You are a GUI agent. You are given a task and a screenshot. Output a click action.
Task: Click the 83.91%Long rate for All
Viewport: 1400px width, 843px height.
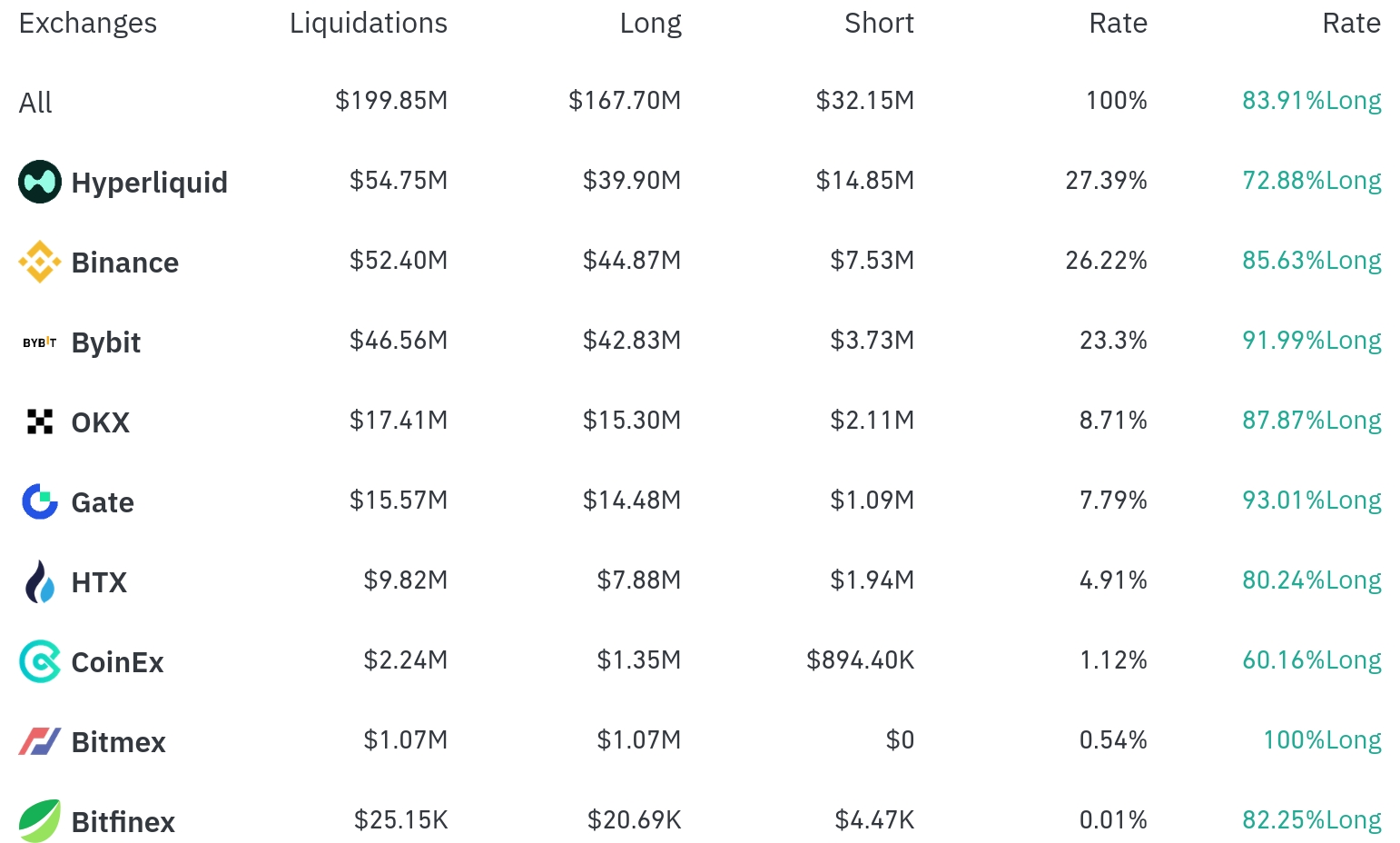tap(1311, 100)
